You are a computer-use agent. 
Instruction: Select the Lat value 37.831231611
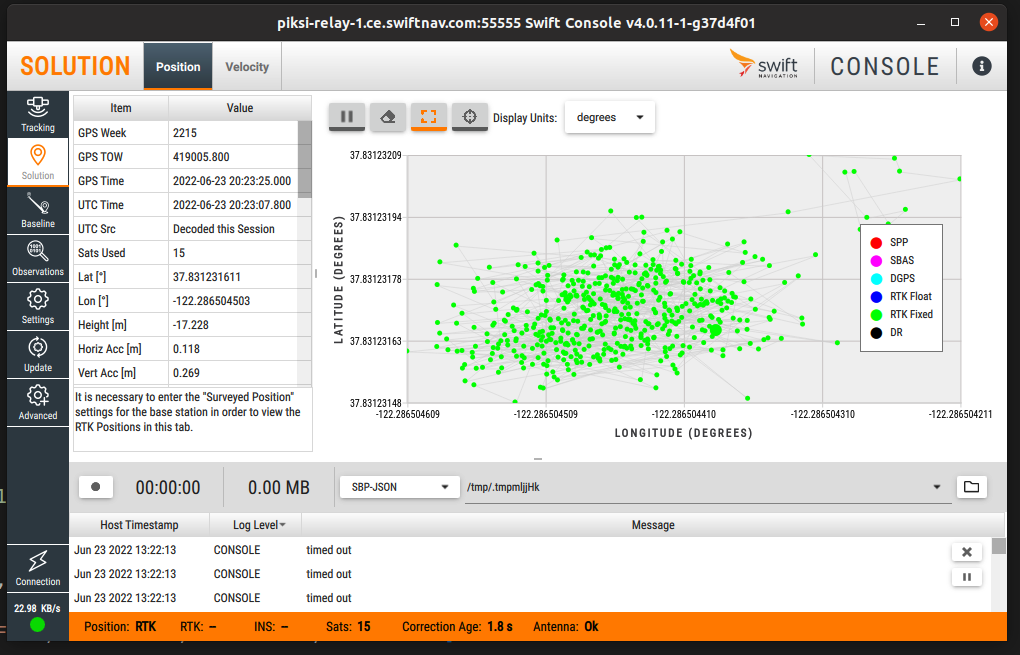[233, 277]
